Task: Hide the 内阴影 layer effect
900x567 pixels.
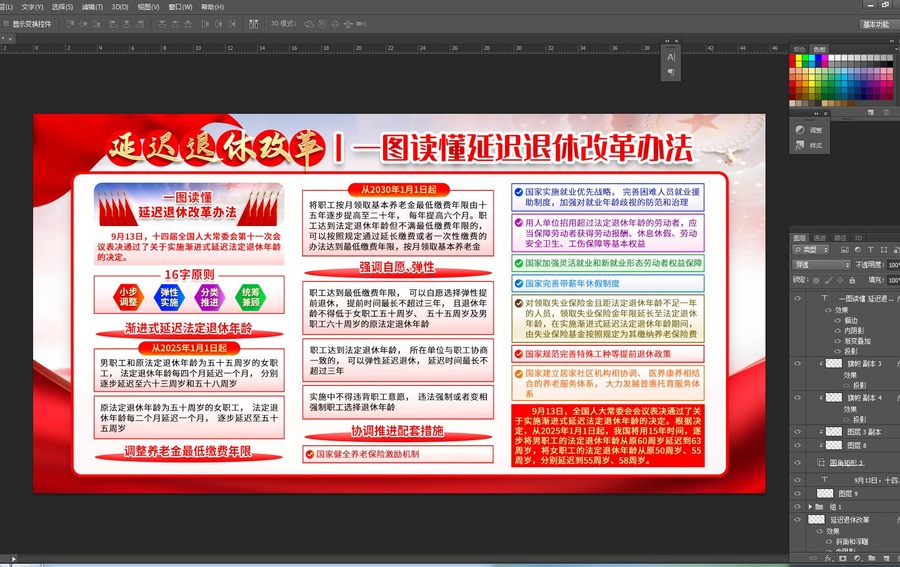Action: [x=837, y=331]
